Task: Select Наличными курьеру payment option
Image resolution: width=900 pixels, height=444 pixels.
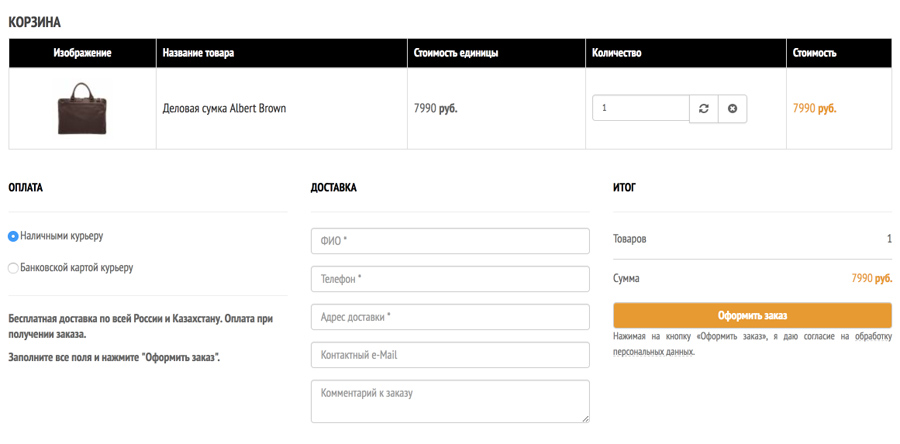Action: [13, 236]
